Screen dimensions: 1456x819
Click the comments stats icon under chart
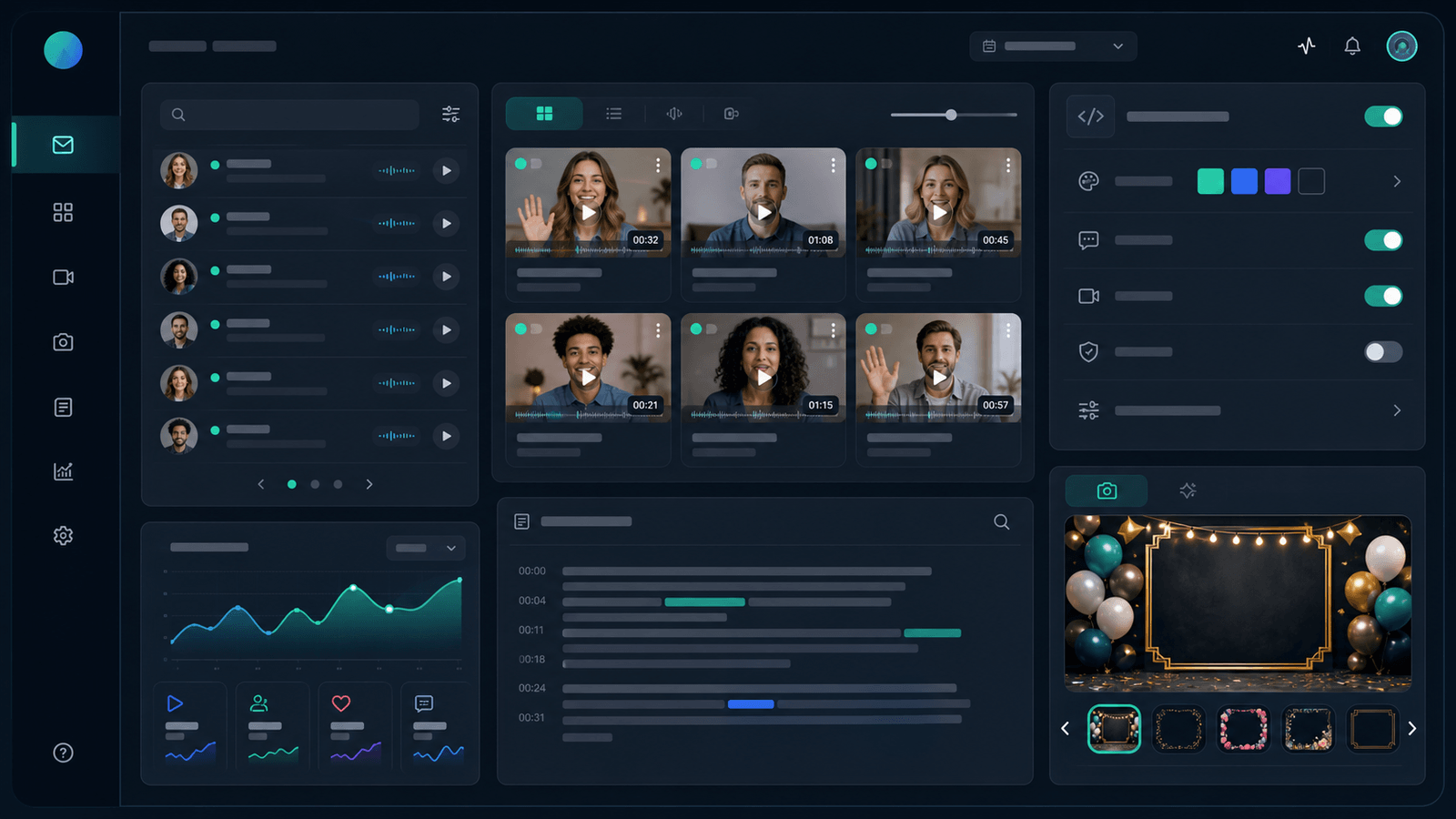(x=424, y=703)
